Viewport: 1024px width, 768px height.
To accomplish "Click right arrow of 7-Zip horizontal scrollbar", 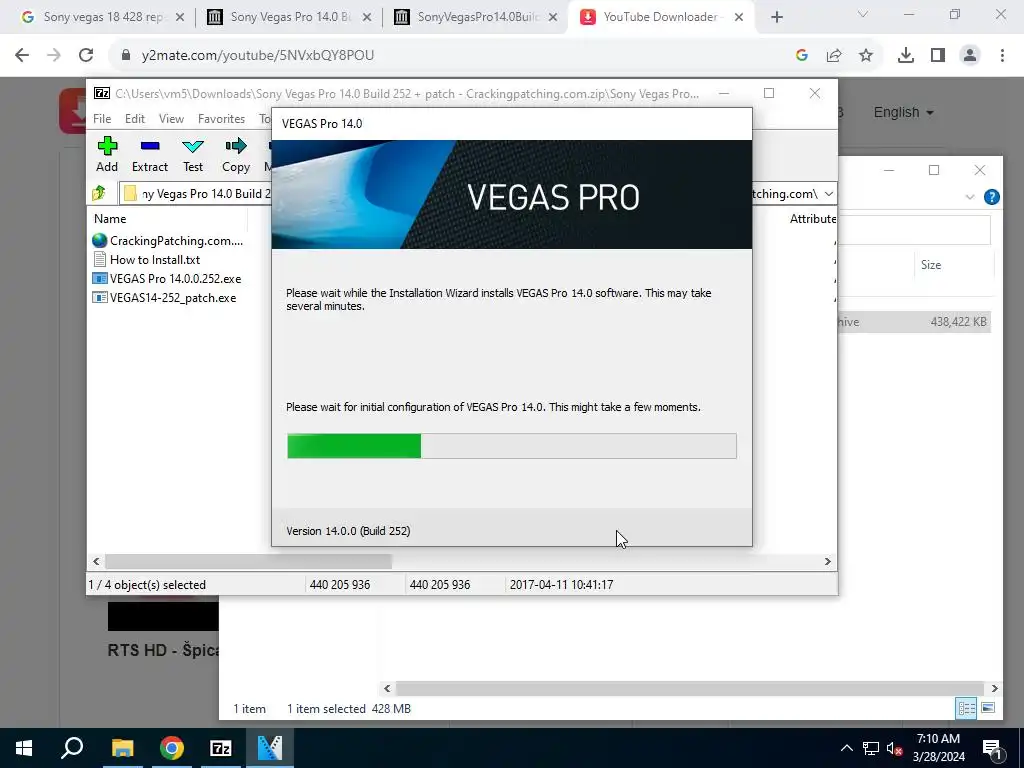I will 827,562.
